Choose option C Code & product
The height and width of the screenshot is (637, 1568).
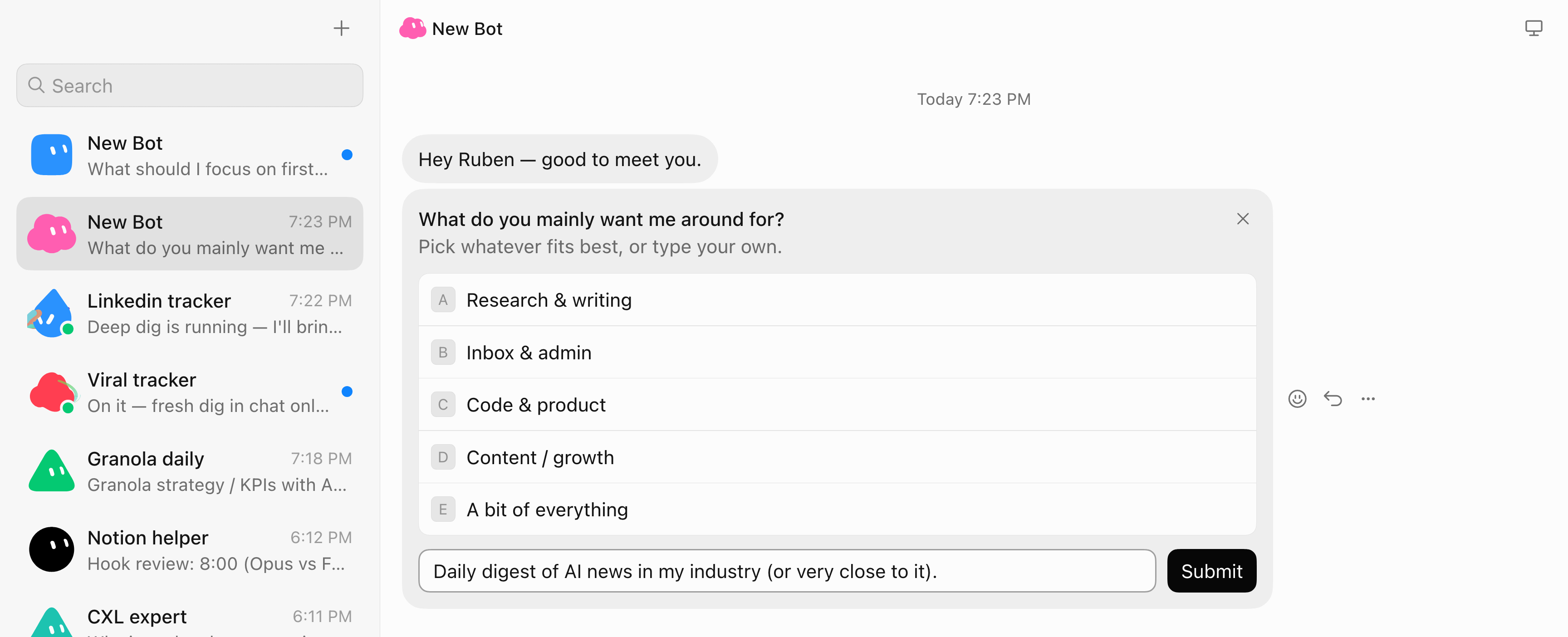[x=837, y=404]
